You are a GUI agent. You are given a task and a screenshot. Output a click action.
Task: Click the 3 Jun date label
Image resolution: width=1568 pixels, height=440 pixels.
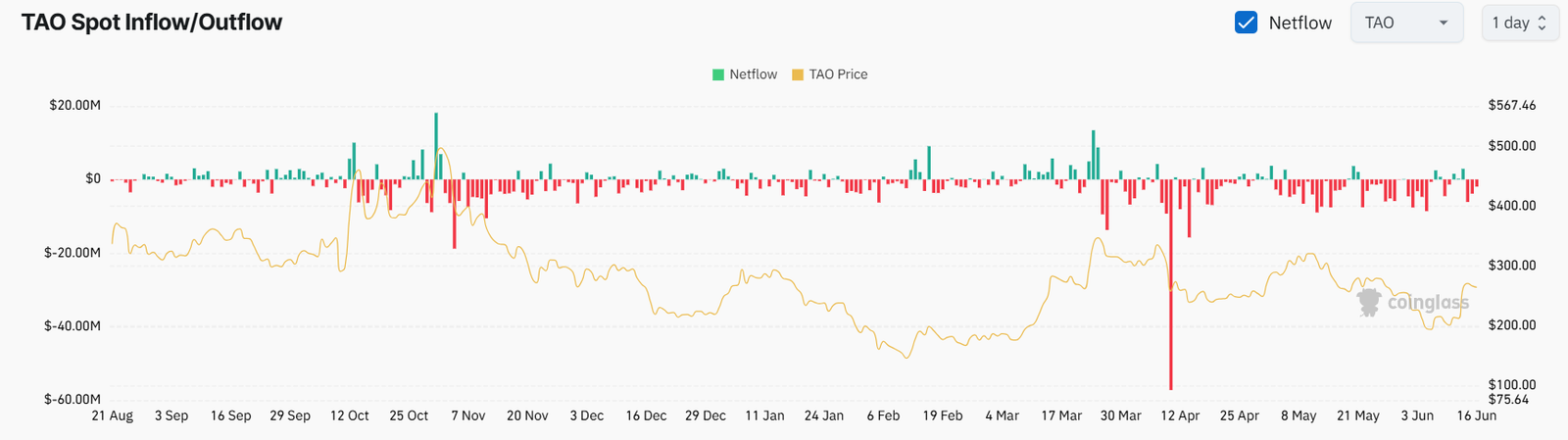click(x=1417, y=416)
